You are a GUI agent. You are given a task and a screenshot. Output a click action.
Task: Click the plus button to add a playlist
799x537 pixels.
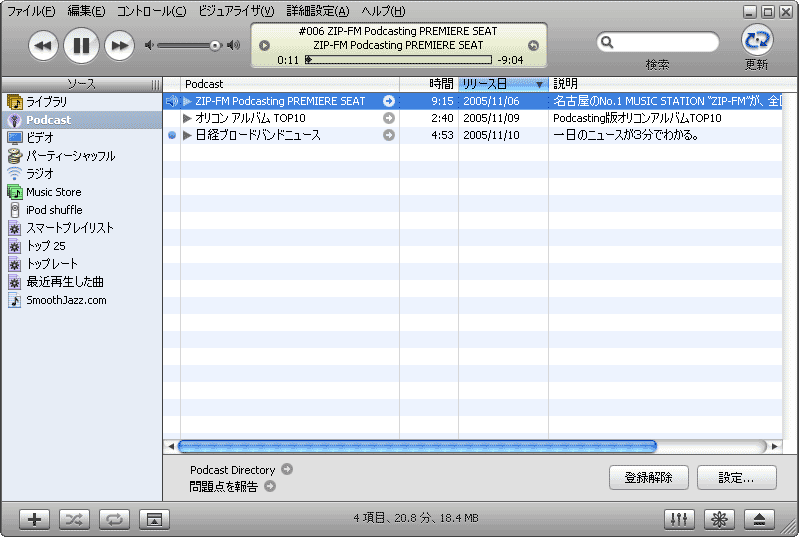[x=34, y=520]
